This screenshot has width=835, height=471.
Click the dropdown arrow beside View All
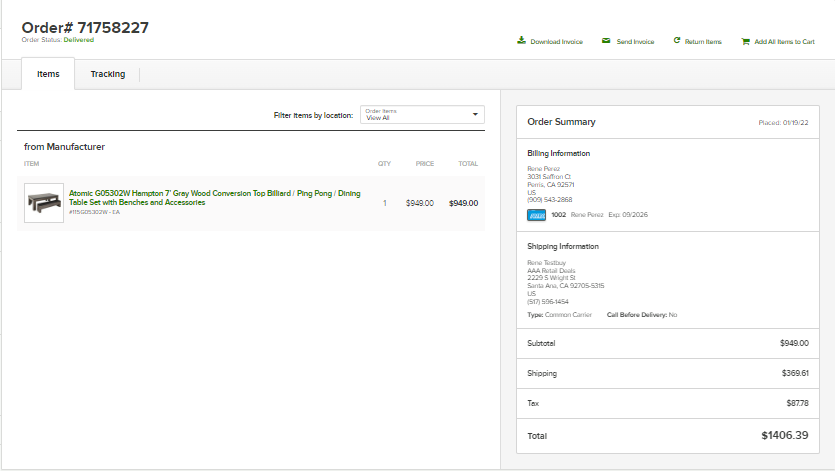coord(475,114)
